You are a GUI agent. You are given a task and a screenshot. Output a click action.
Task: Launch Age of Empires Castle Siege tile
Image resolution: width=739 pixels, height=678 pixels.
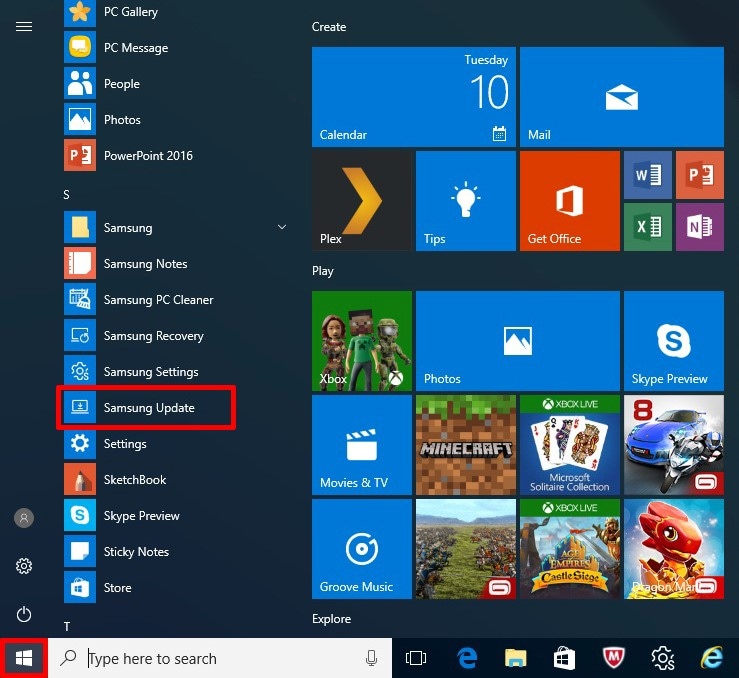(569, 549)
